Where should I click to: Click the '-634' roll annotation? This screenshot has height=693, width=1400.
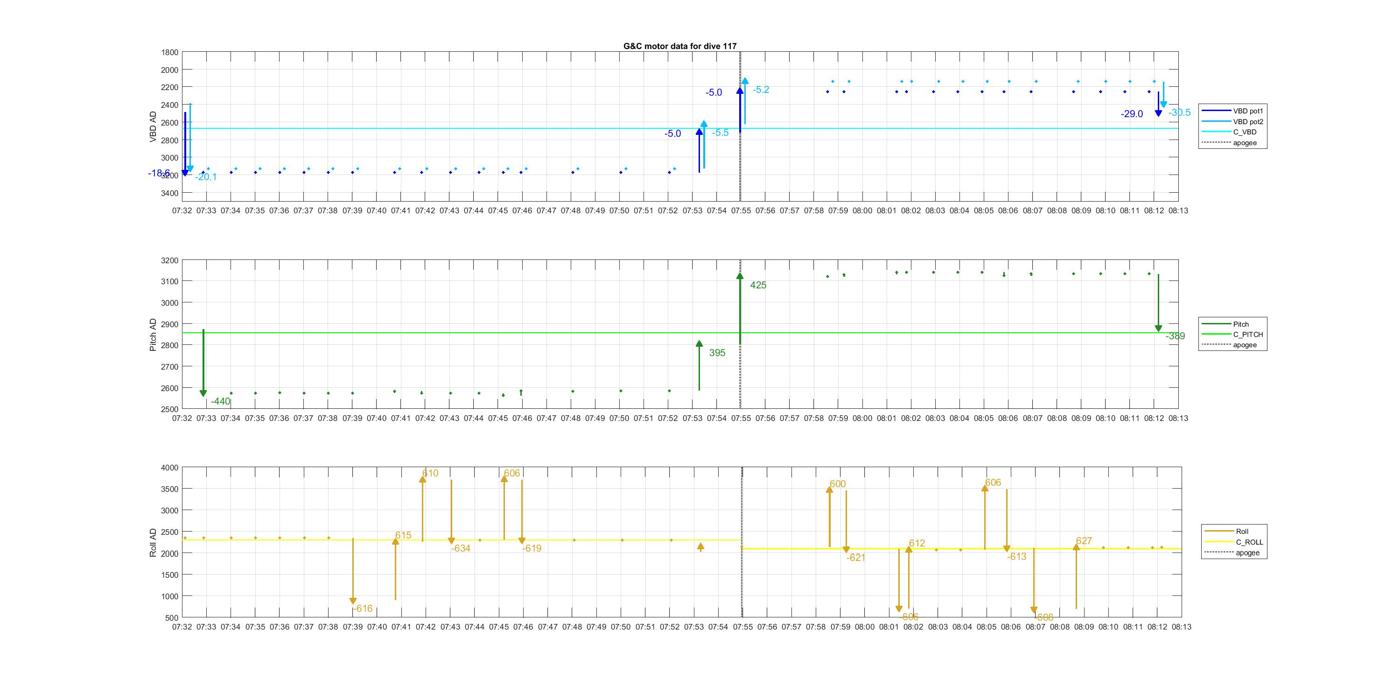coord(461,548)
